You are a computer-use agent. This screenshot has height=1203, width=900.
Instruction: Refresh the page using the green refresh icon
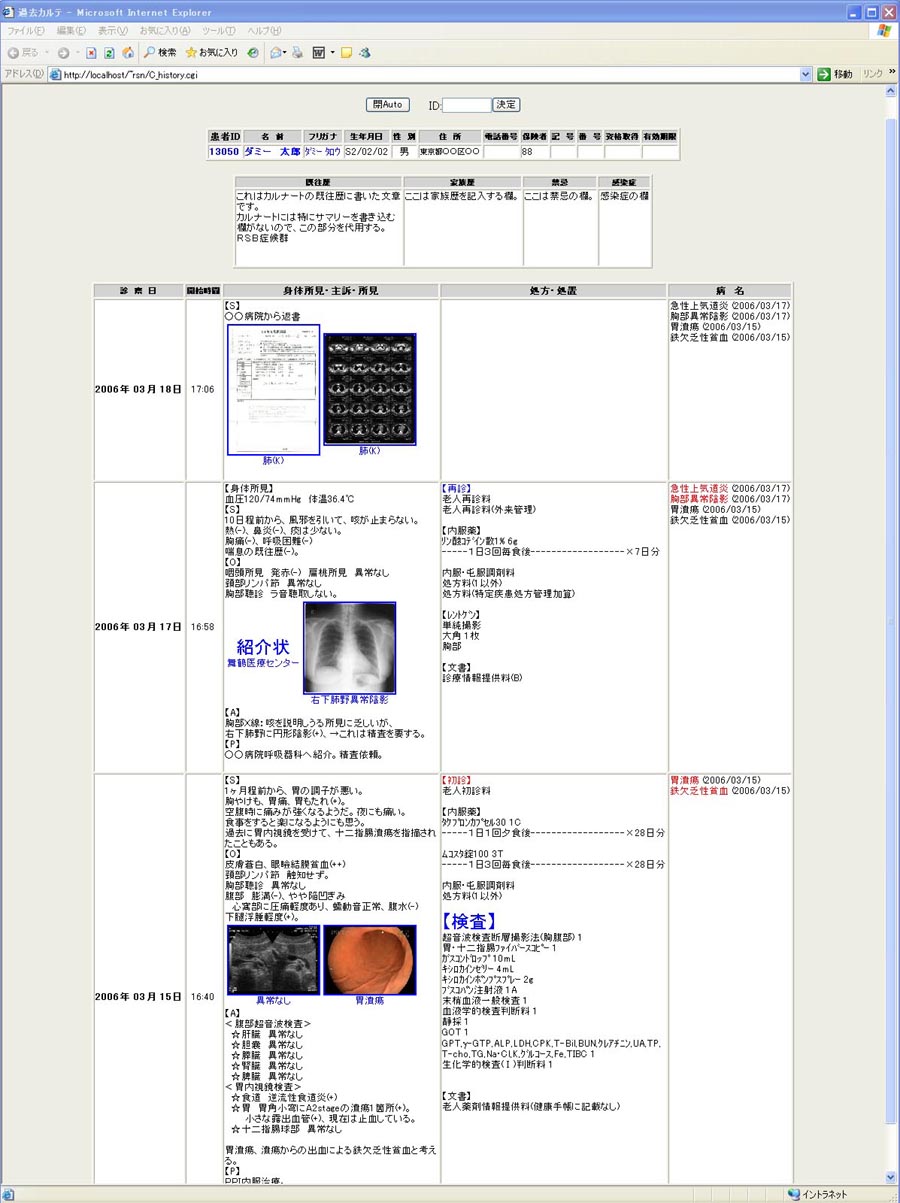[109, 52]
